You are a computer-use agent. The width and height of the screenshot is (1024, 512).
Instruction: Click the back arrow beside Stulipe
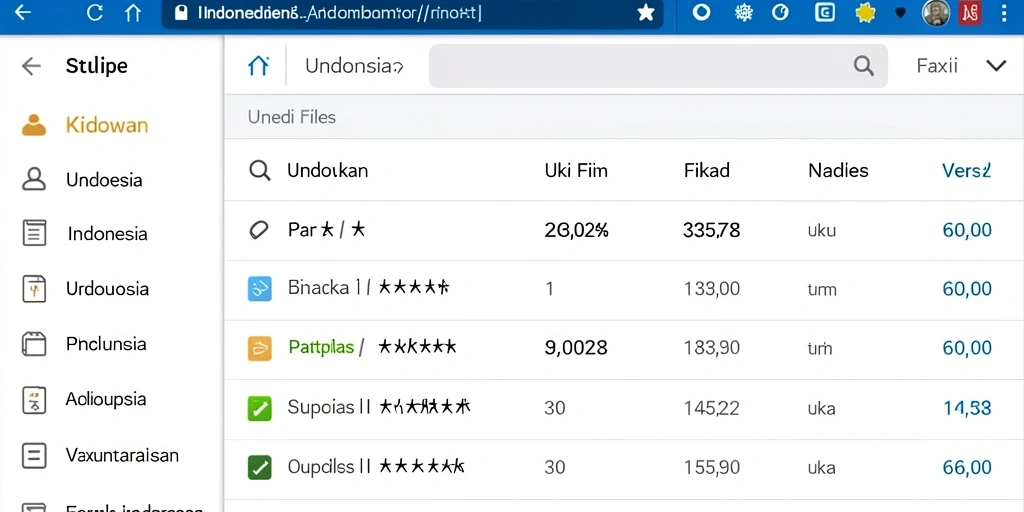click(x=31, y=66)
